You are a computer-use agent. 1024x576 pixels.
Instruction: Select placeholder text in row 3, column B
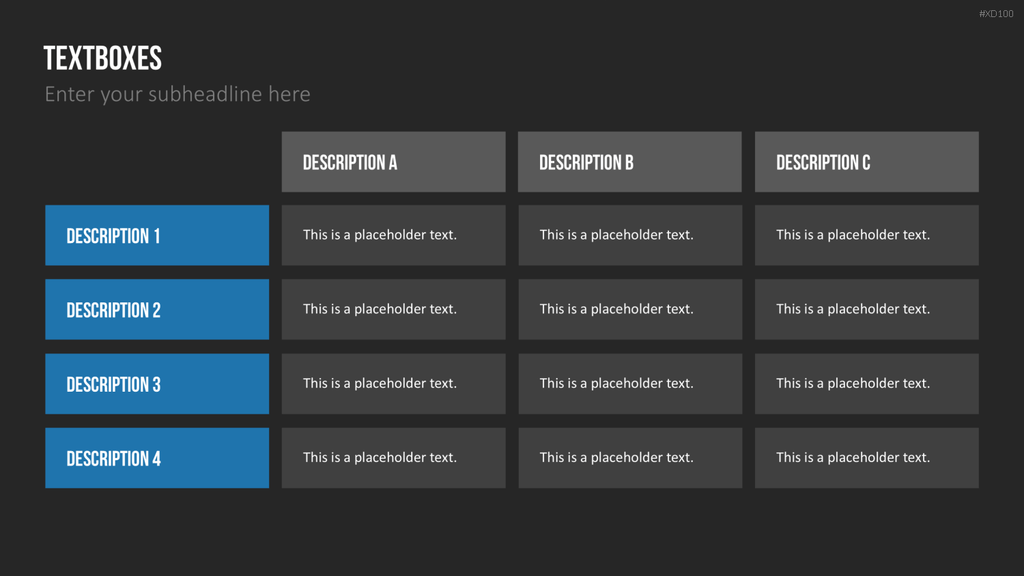click(x=616, y=383)
